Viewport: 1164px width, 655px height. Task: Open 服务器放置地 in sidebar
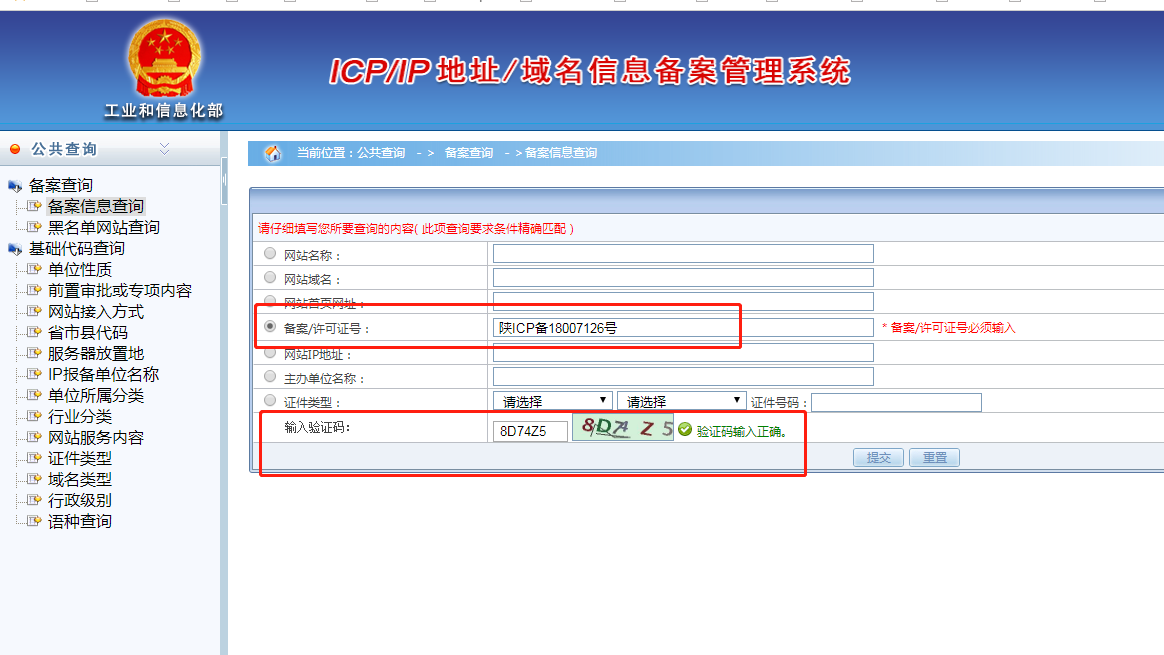95,353
